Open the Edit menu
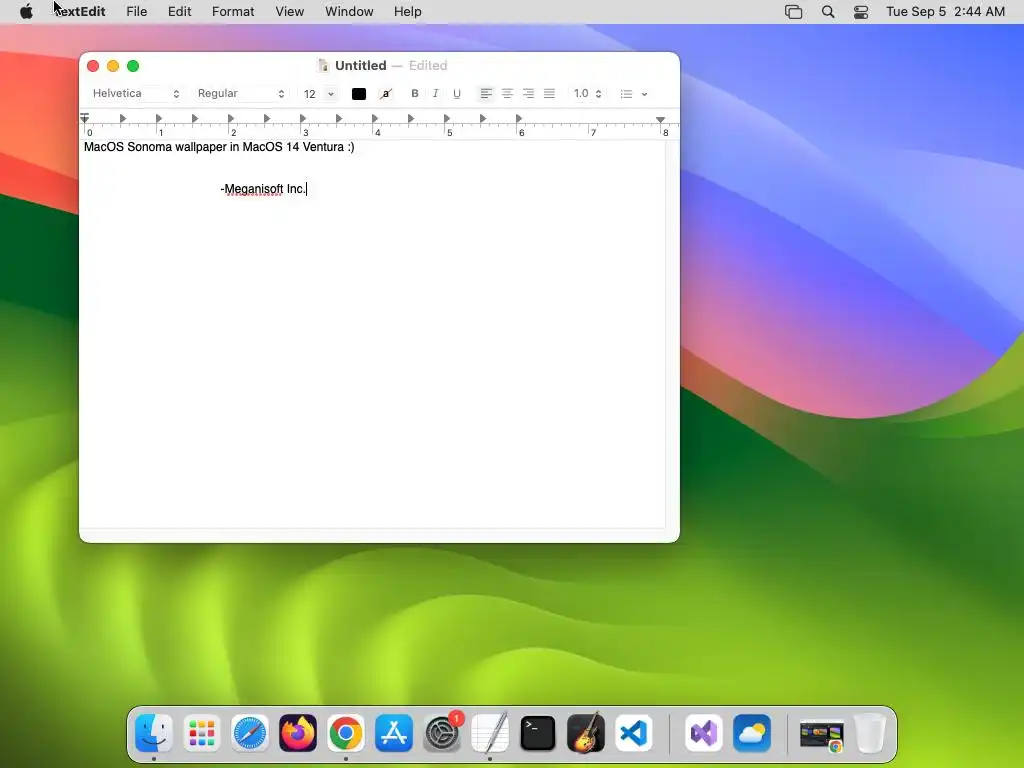The height and width of the screenshot is (768, 1024). click(180, 12)
